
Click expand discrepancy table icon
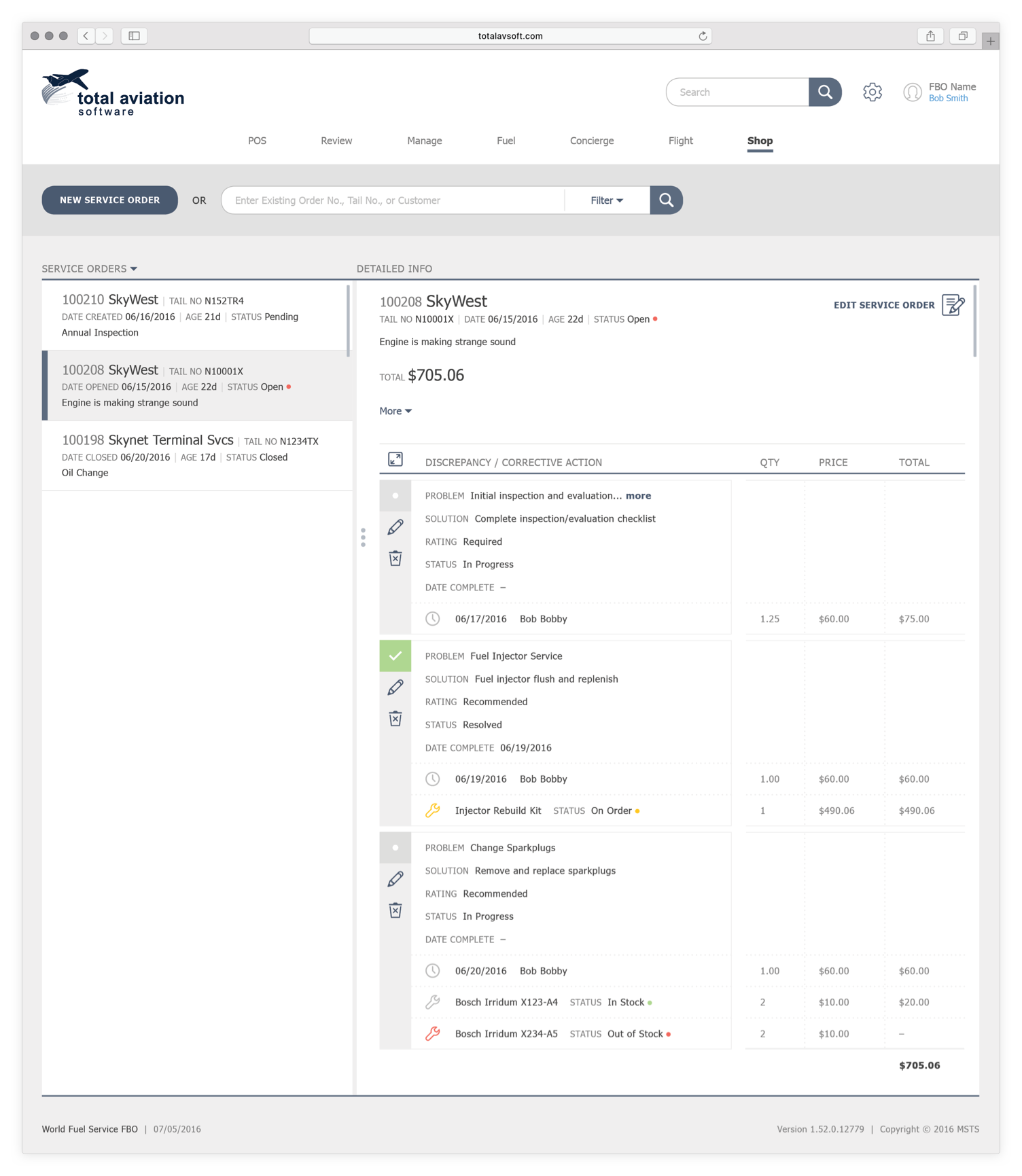[395, 460]
